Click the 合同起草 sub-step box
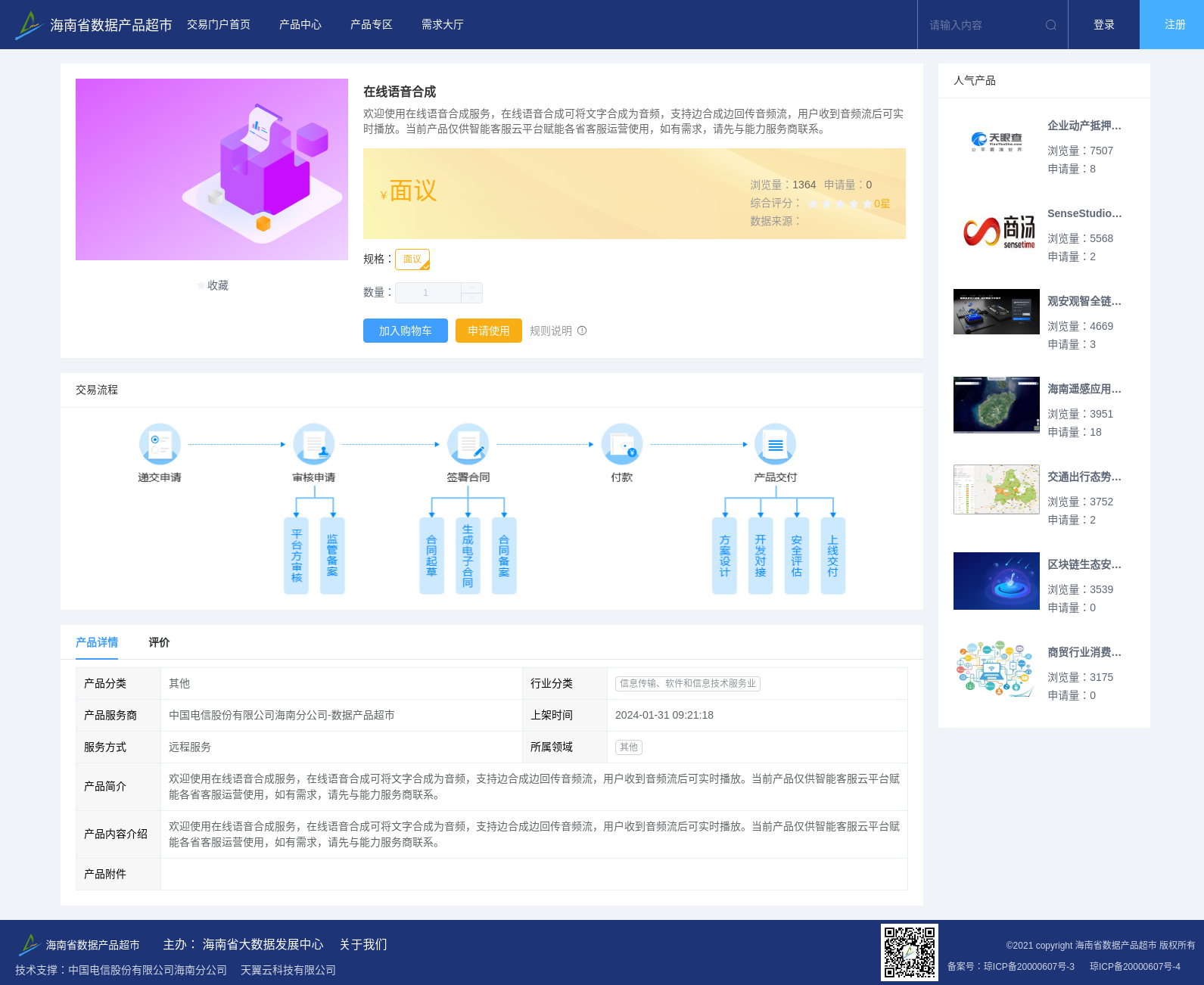The height and width of the screenshot is (985, 1204). pos(431,555)
